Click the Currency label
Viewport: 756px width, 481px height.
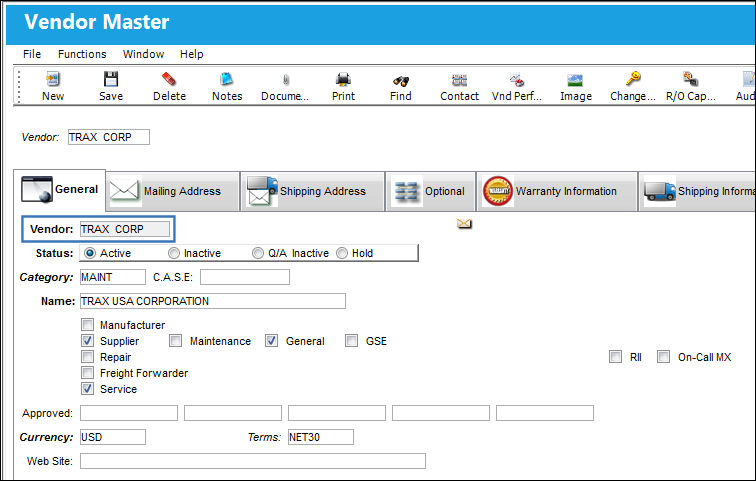pyautogui.click(x=46, y=437)
